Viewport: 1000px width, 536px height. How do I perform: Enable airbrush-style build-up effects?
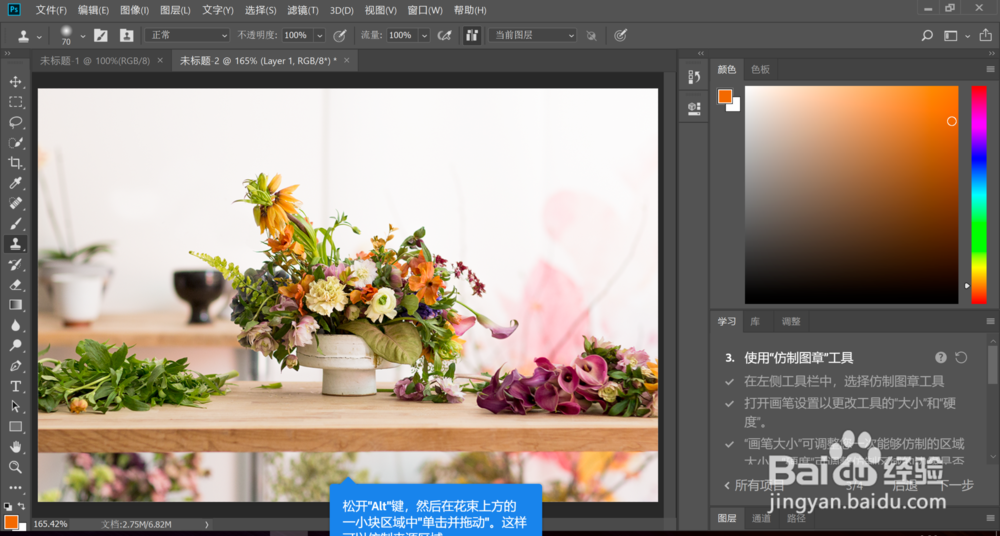445,36
